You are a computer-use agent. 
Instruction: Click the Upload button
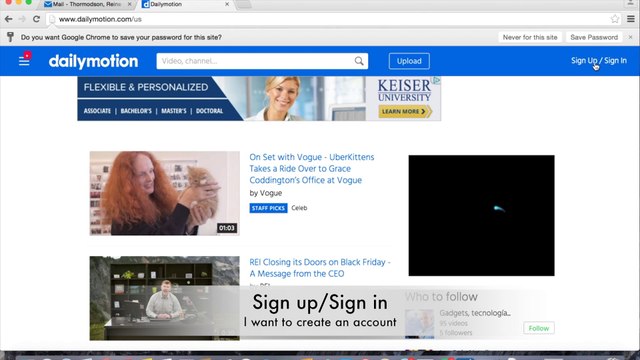(x=409, y=61)
